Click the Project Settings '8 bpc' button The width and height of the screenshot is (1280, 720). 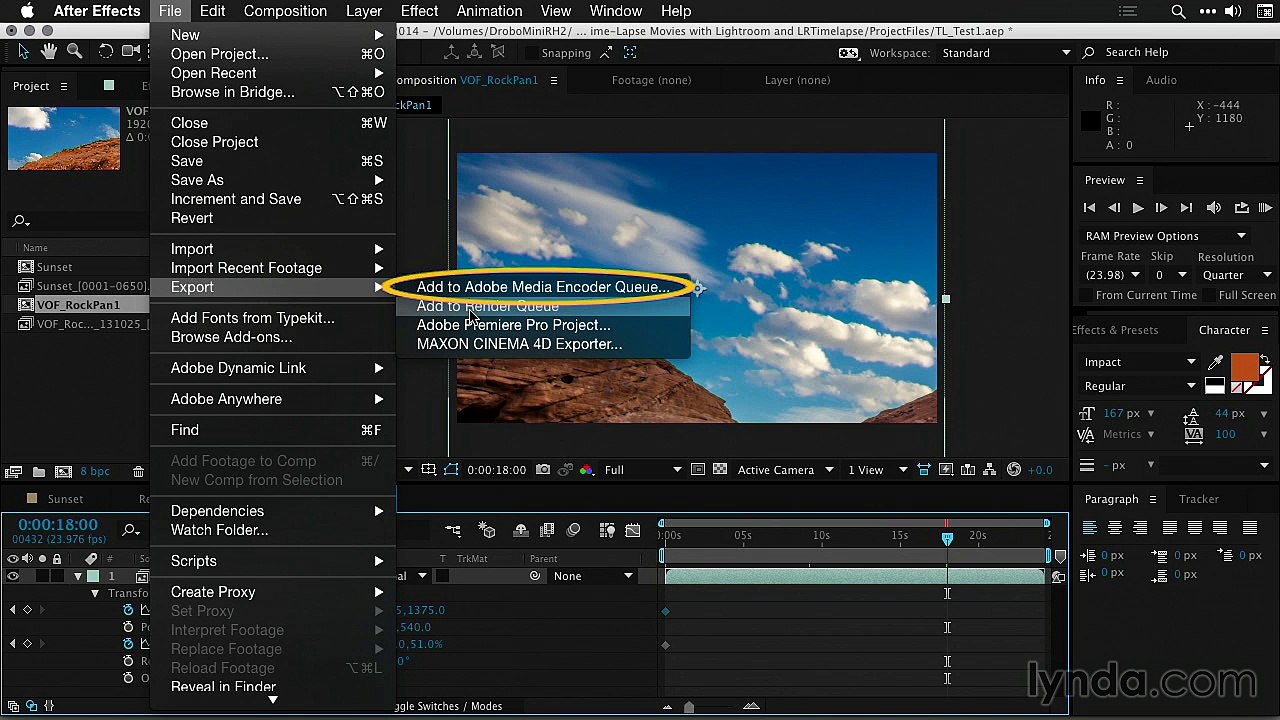(x=95, y=471)
